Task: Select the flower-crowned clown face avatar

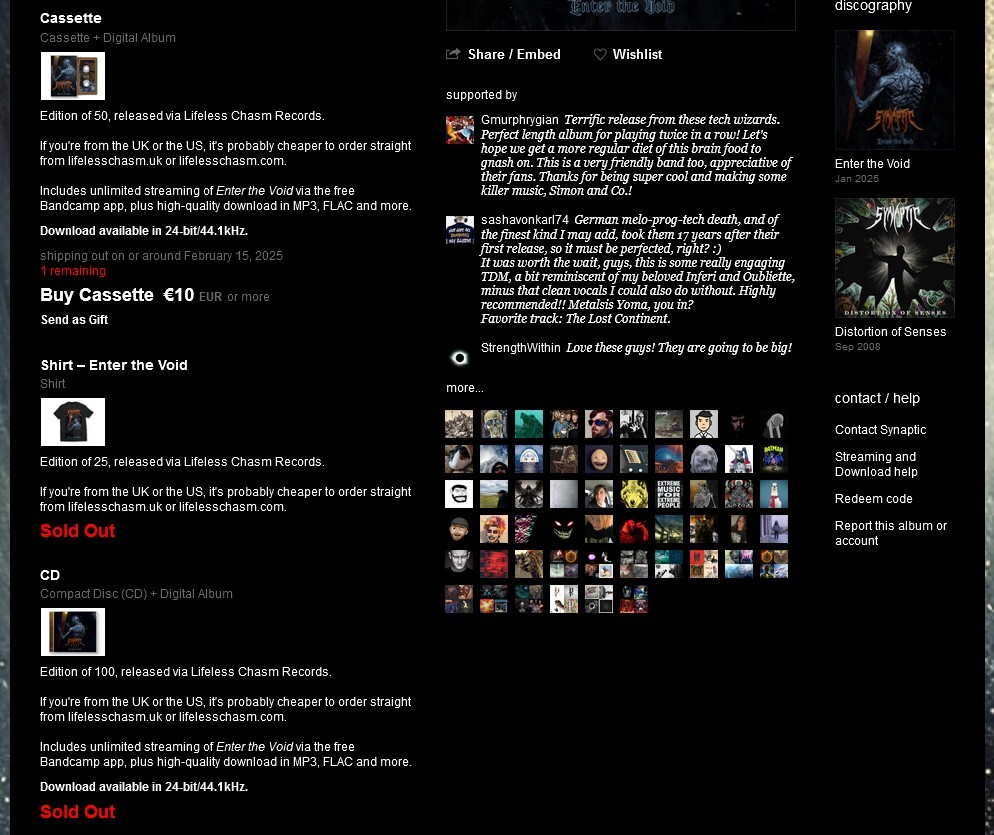Action: click(494, 529)
